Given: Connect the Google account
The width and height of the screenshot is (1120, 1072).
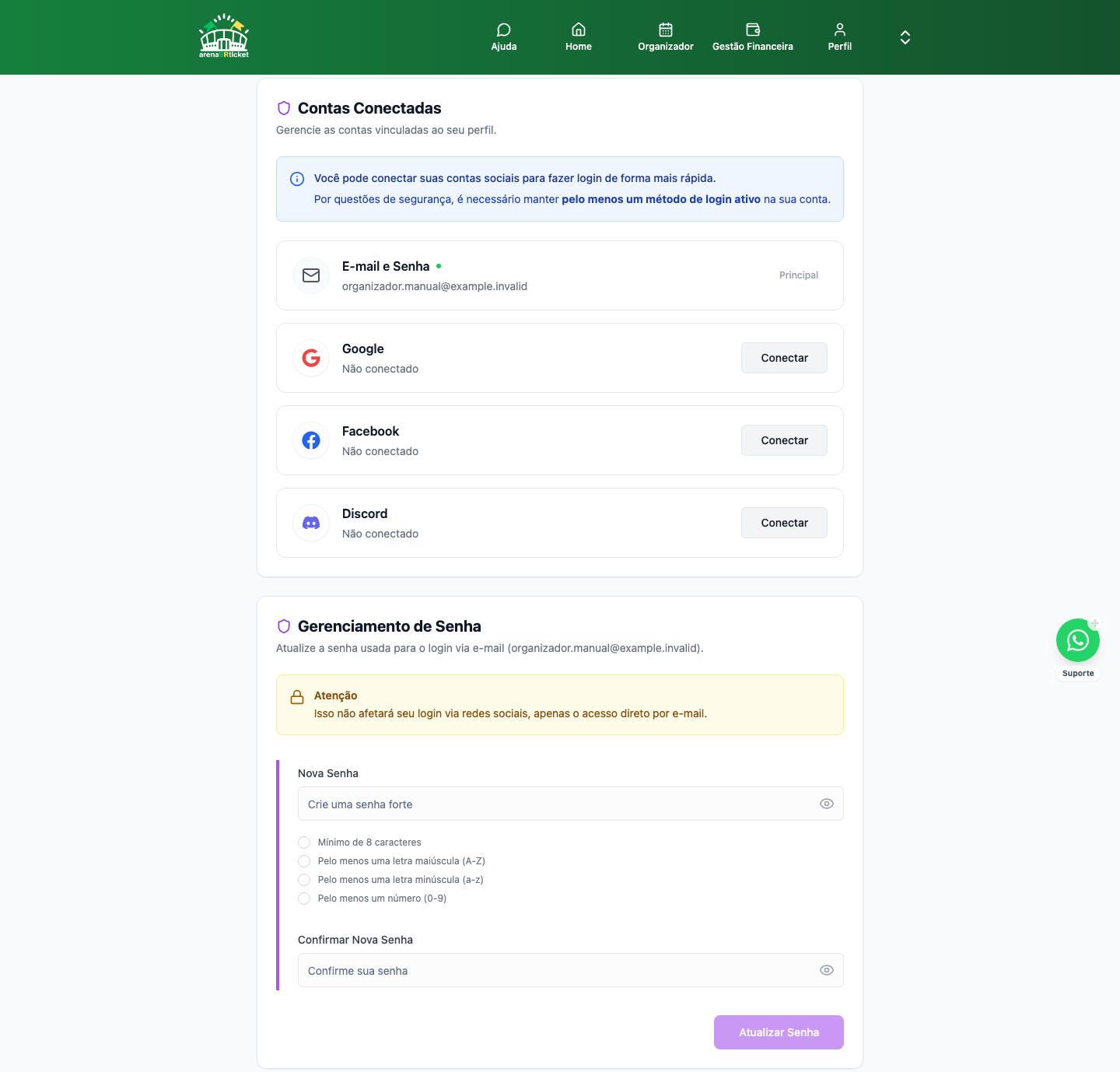Looking at the screenshot, I should (x=784, y=358).
